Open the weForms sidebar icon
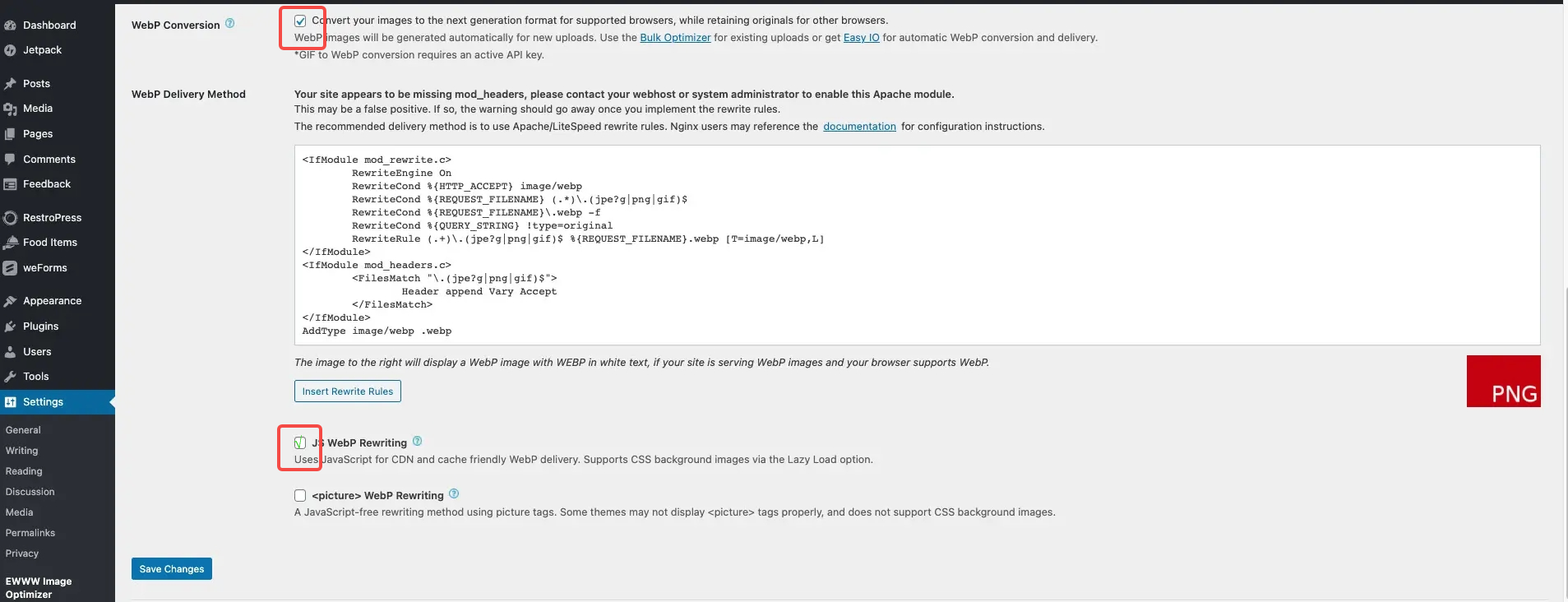Screen dimensions: 1568x602 click(x=11, y=267)
